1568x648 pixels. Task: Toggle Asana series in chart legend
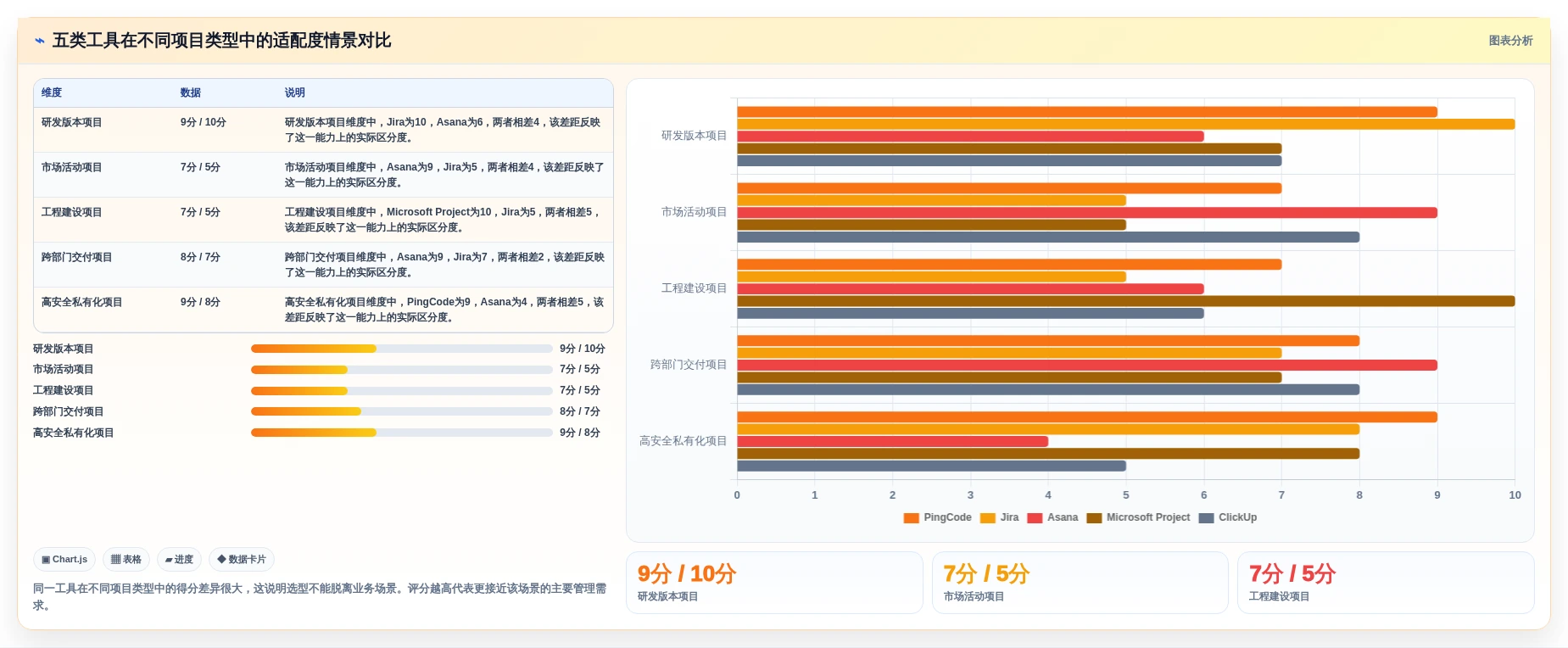point(1052,517)
